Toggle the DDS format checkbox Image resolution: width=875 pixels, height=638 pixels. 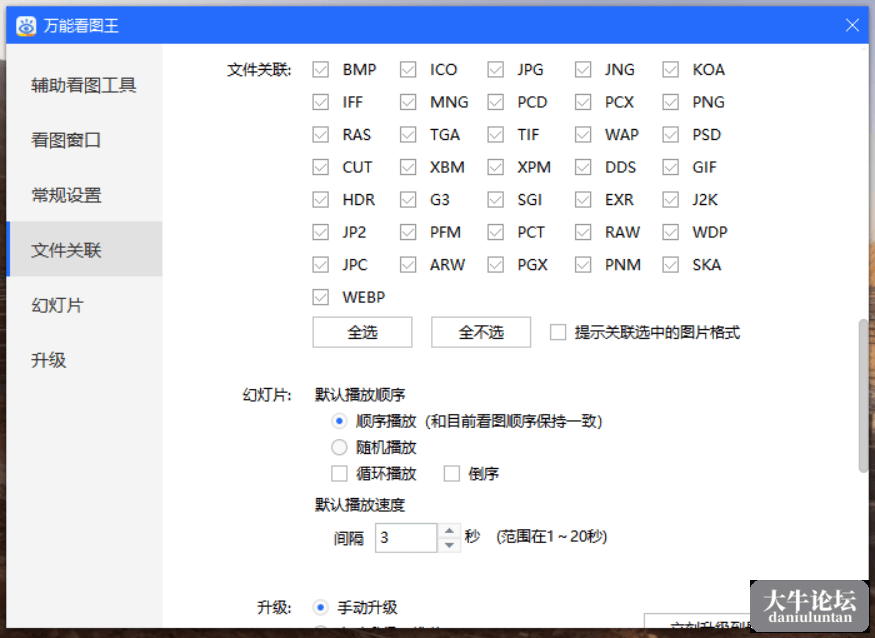[583, 167]
